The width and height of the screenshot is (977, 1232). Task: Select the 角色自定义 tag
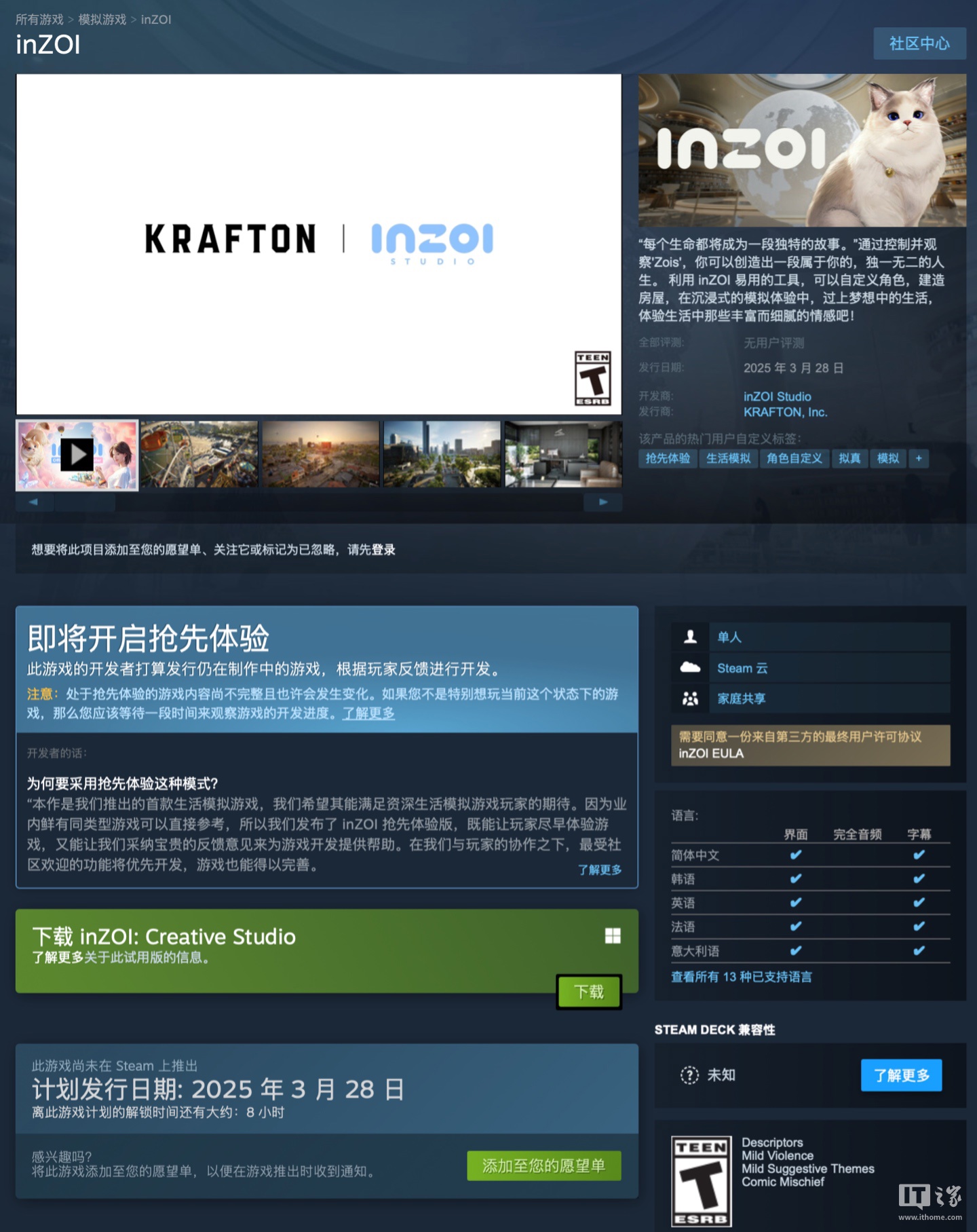[794, 458]
